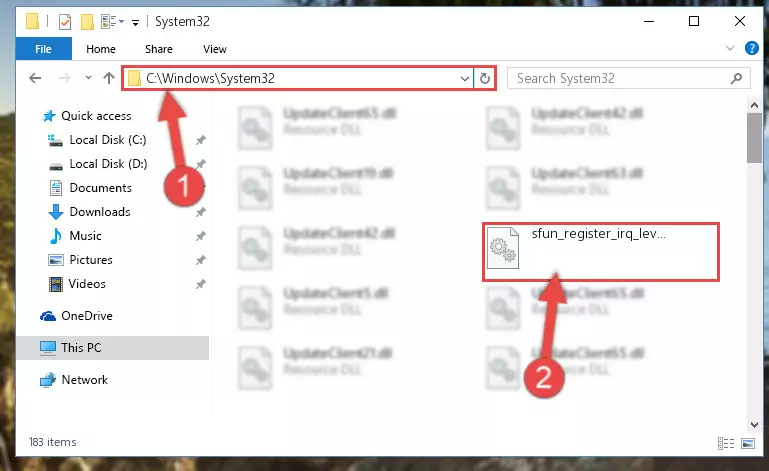Switch to details view button
This screenshot has height=471, width=769.
(726, 444)
